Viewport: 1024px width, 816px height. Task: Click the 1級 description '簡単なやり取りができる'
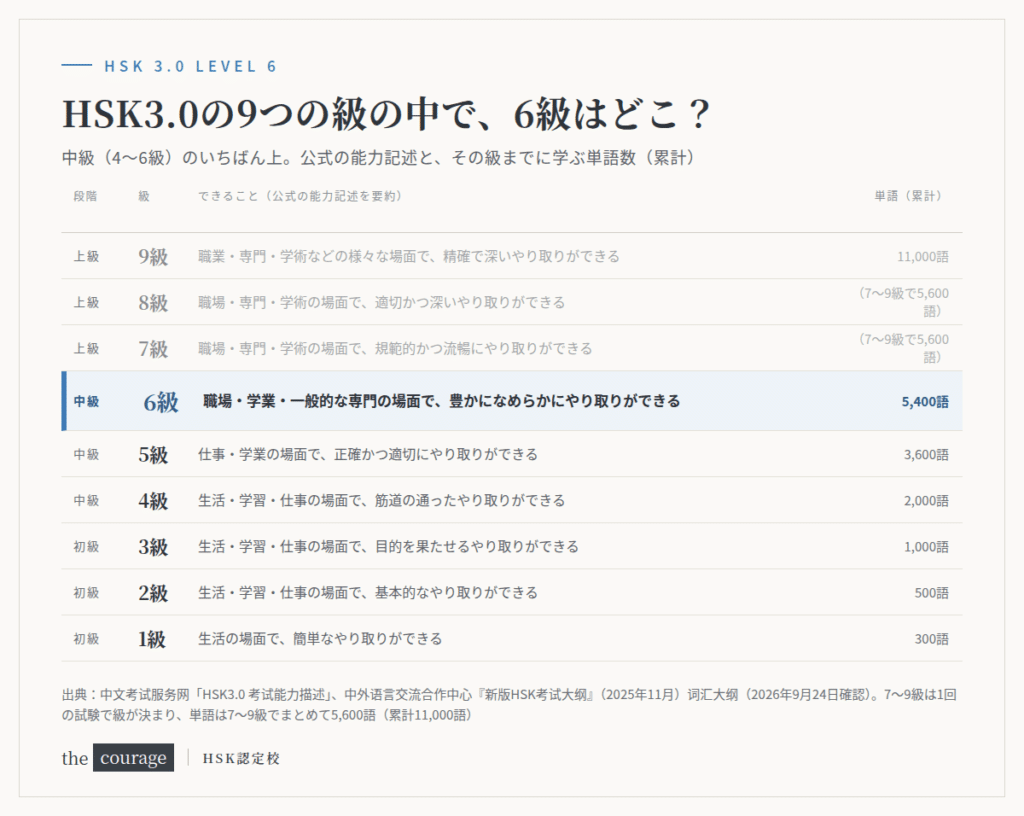(368, 639)
